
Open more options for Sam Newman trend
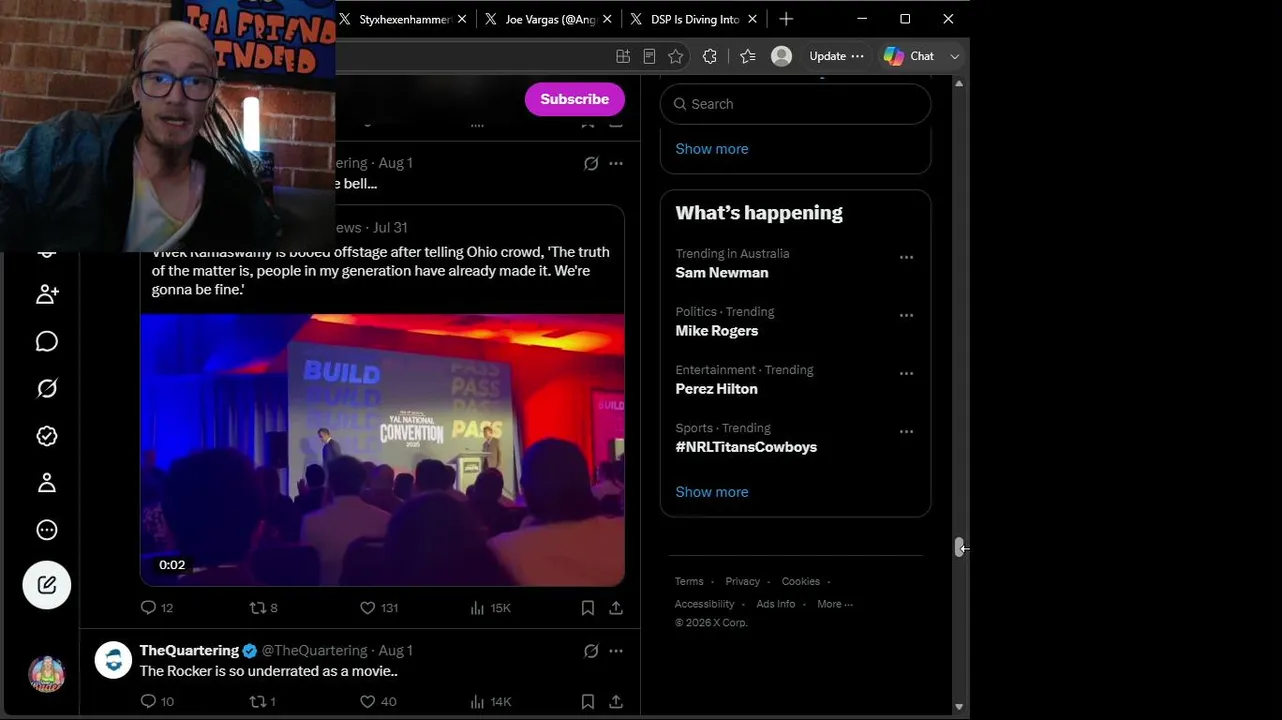click(x=906, y=257)
